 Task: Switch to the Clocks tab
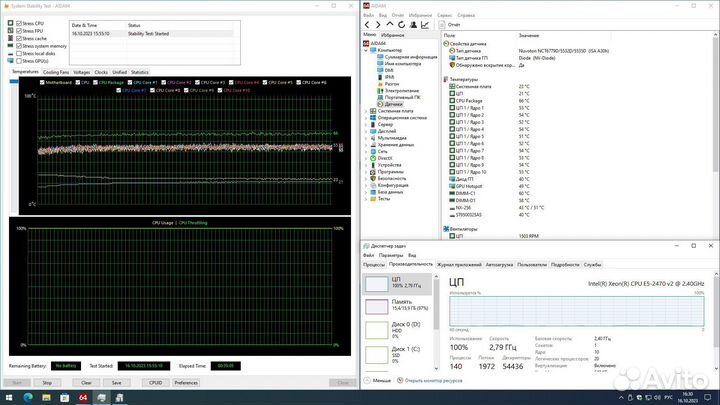click(x=101, y=72)
